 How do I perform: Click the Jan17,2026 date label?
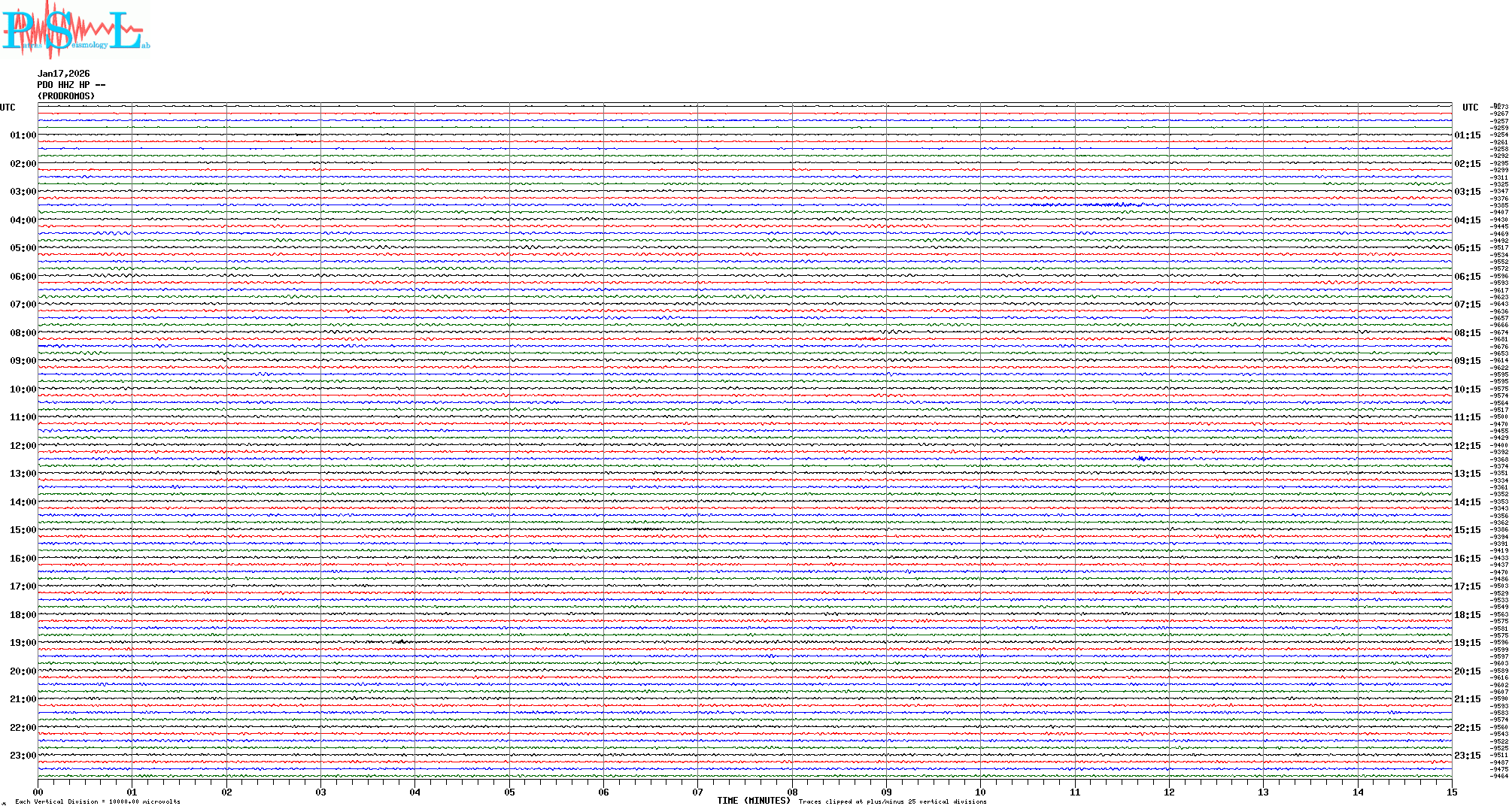[x=64, y=74]
